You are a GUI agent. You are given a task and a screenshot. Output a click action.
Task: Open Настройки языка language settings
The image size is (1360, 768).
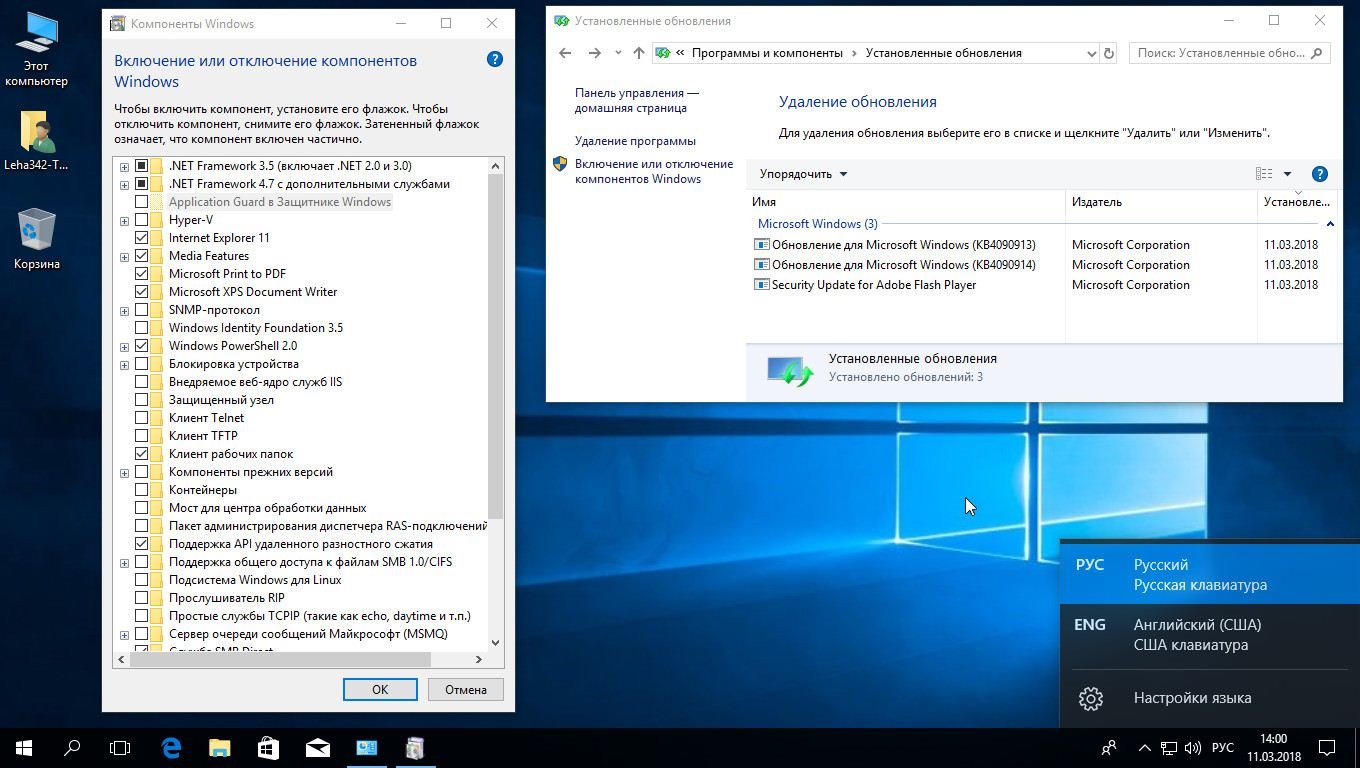[1210, 698]
